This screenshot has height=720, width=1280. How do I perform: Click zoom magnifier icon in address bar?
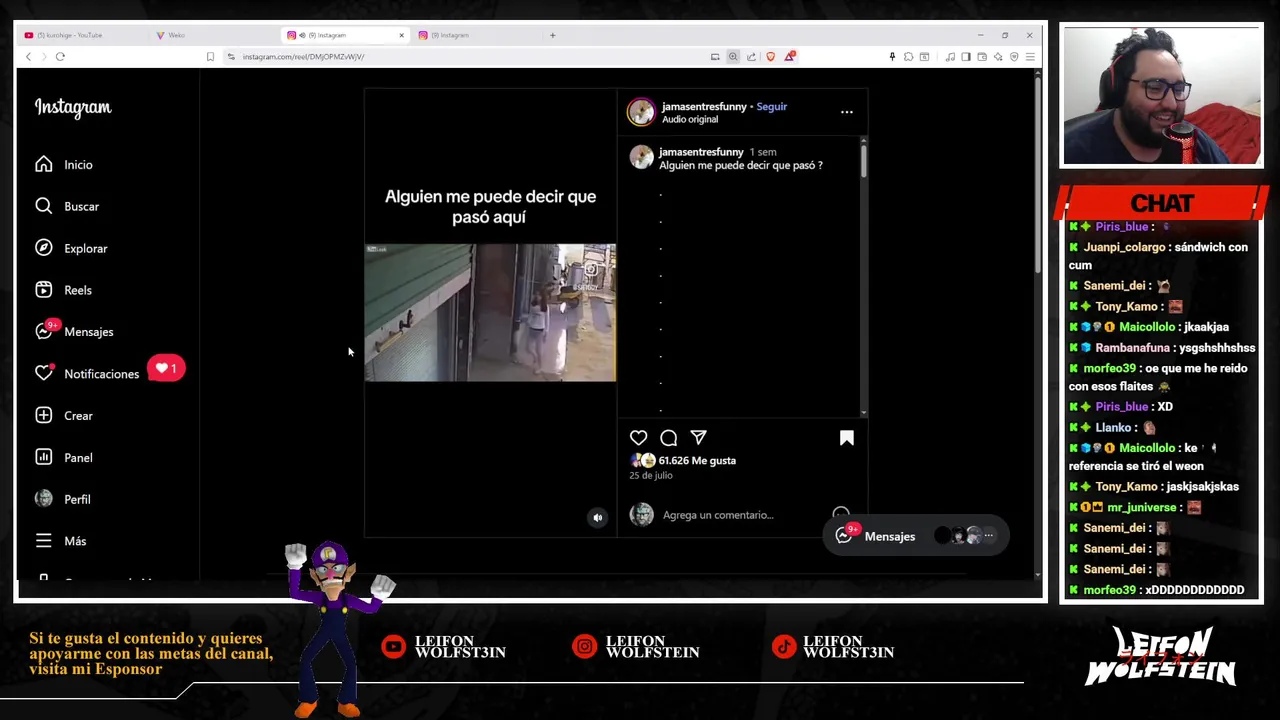(x=733, y=56)
